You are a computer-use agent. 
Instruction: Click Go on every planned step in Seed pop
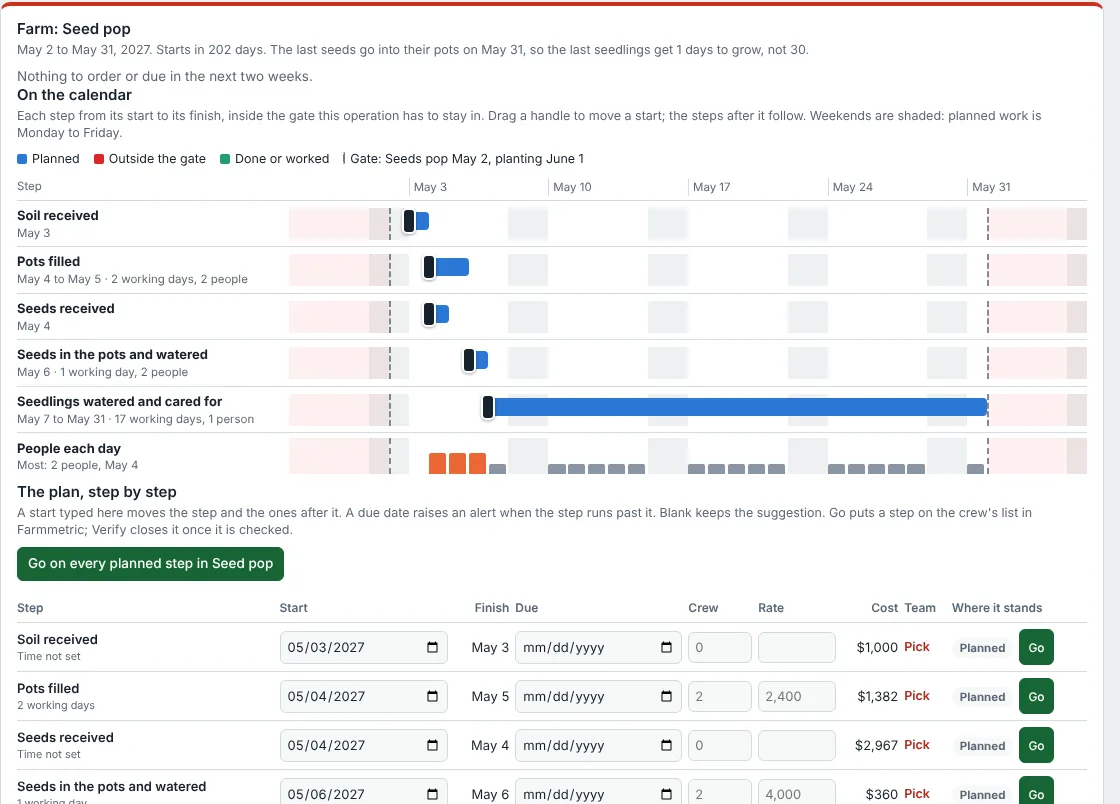(150, 563)
